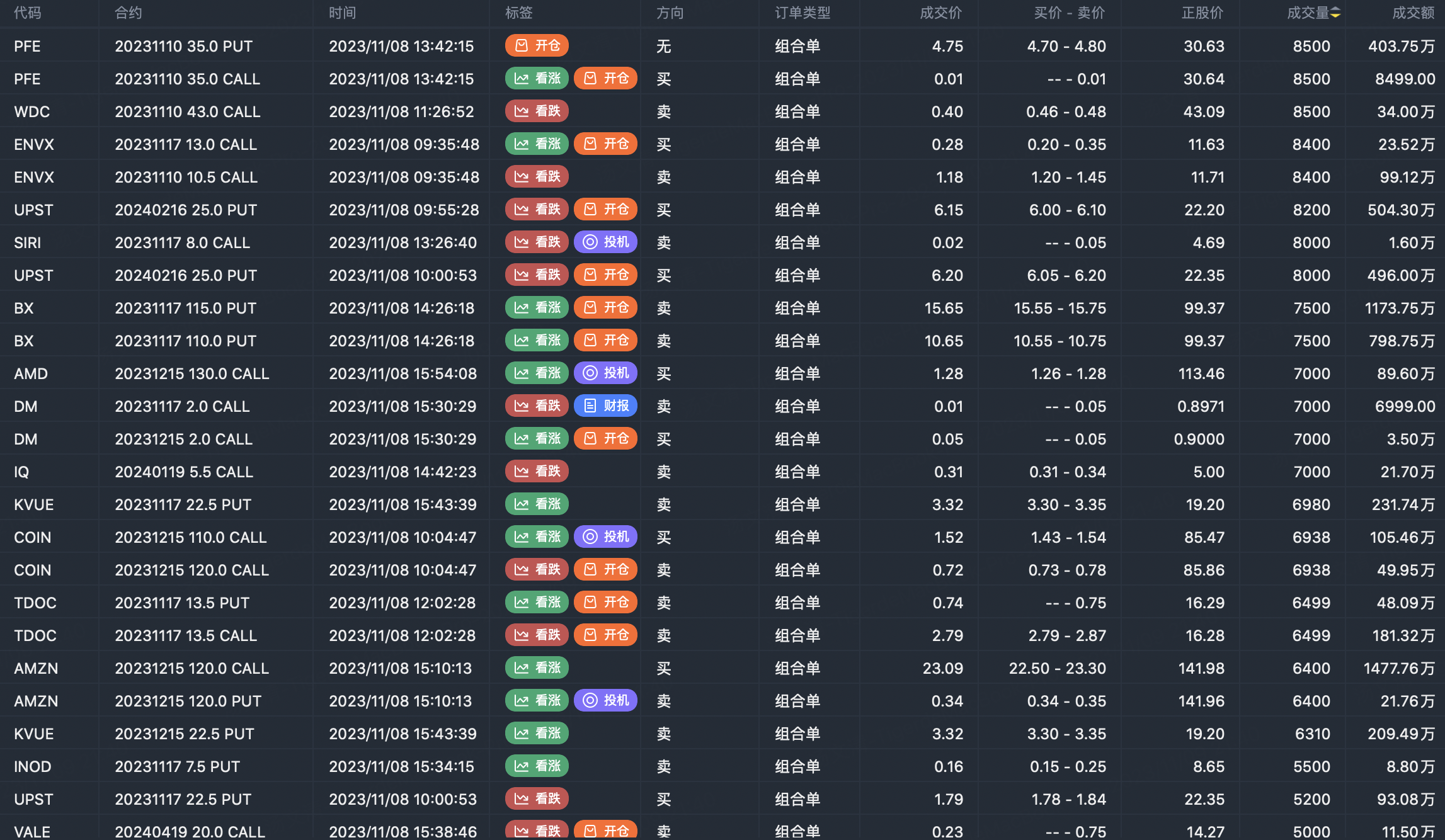Click the 买价 - 卖价 column header

(x=1069, y=13)
